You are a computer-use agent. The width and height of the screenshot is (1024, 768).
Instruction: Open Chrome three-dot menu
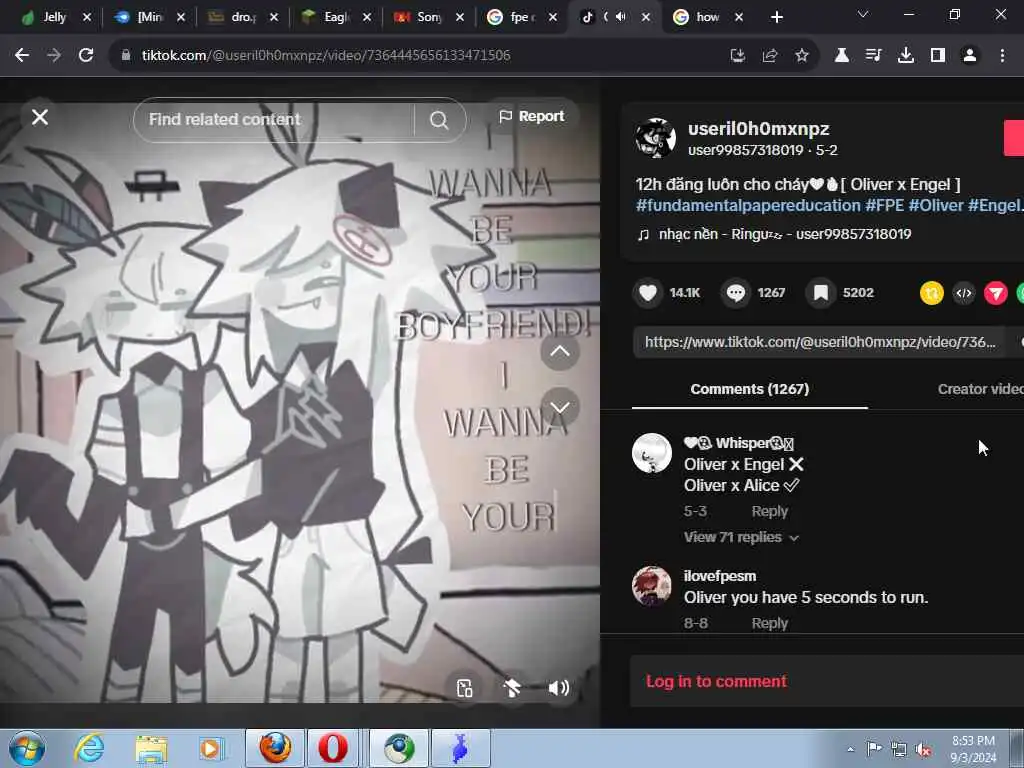click(1002, 56)
